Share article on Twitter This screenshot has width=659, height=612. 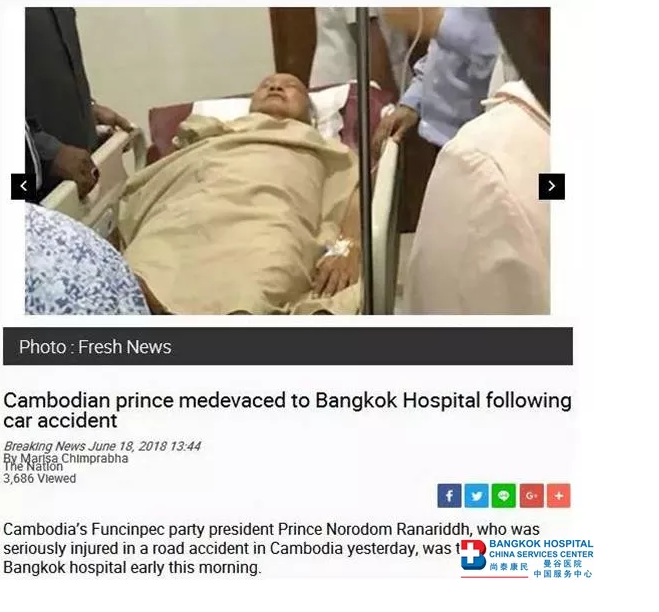(477, 496)
